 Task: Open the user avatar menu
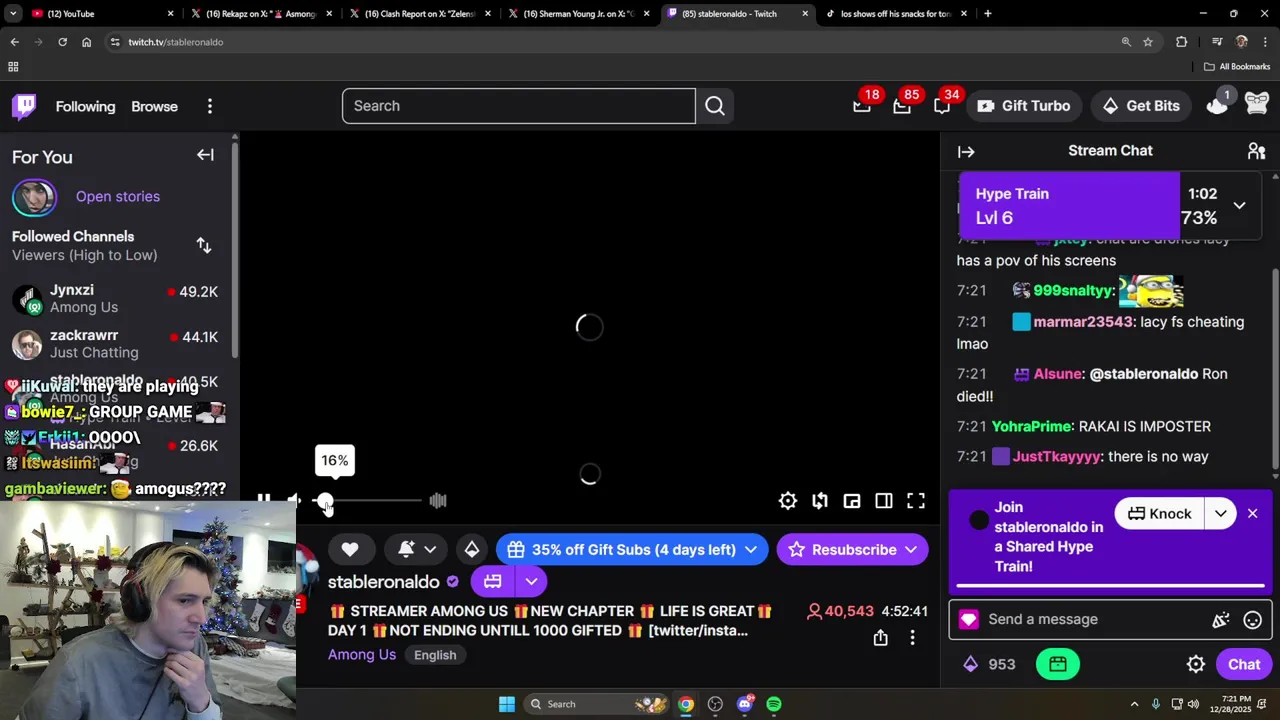coord(1257,105)
